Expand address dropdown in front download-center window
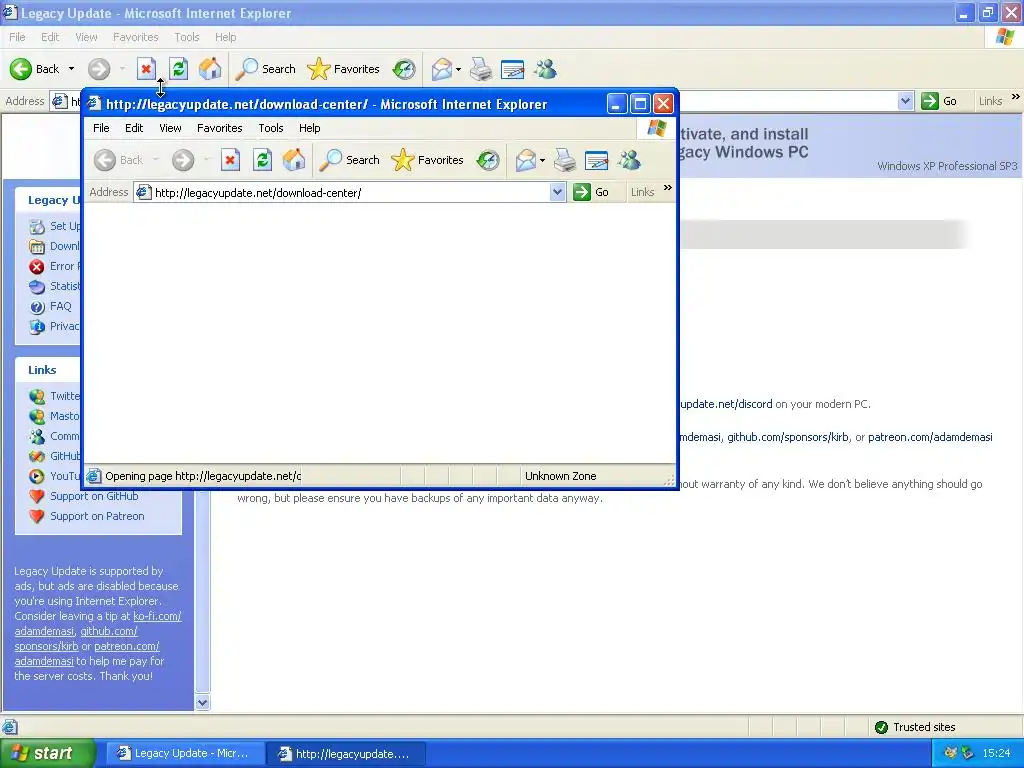The height and width of the screenshot is (768, 1024). (557, 192)
